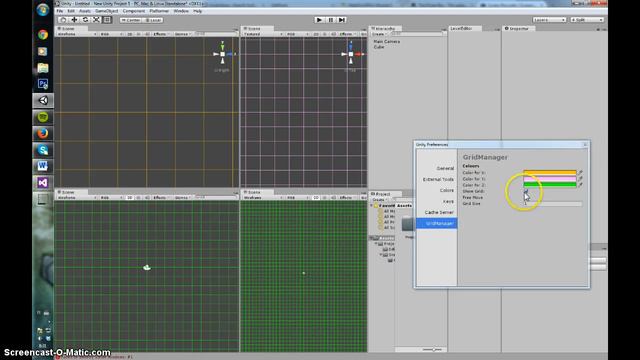
Task: Open the Gizmos dropdown in the top-left Scene view
Action: pos(182,34)
